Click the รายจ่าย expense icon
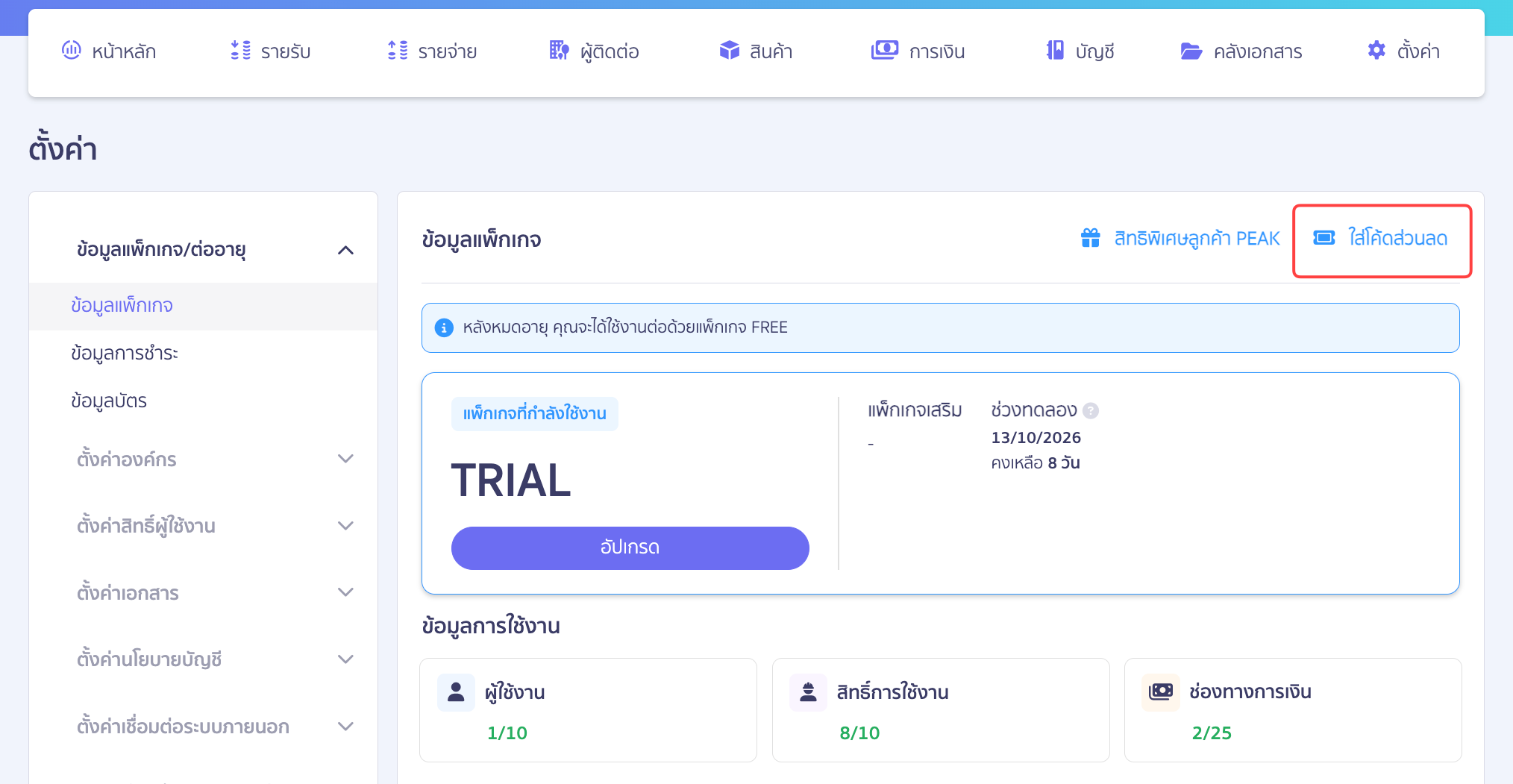The width and height of the screenshot is (1513, 784). point(398,51)
